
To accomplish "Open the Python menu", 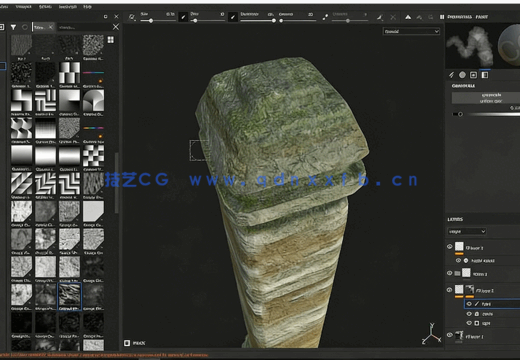I will coord(45,7).
